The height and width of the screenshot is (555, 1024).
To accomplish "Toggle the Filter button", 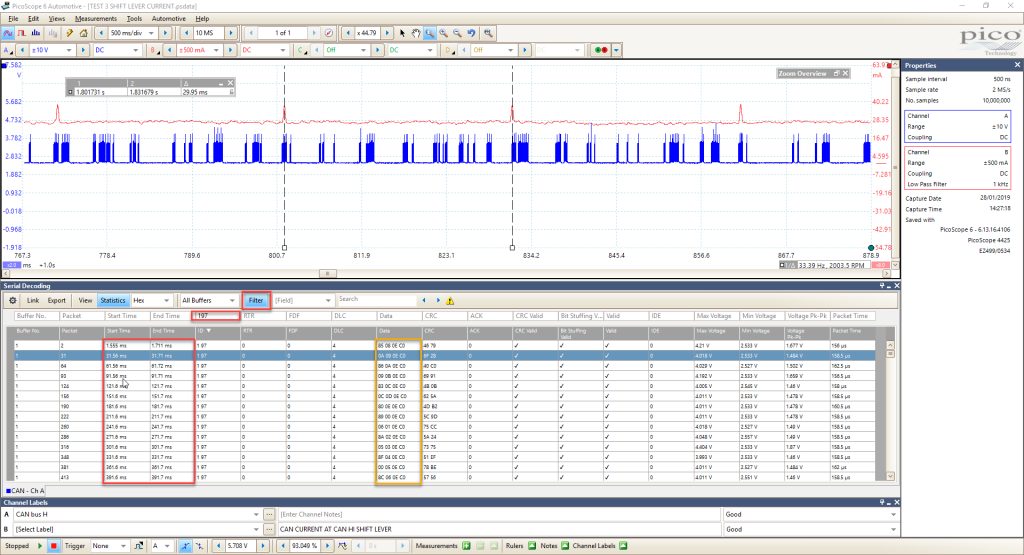I will pos(255,300).
